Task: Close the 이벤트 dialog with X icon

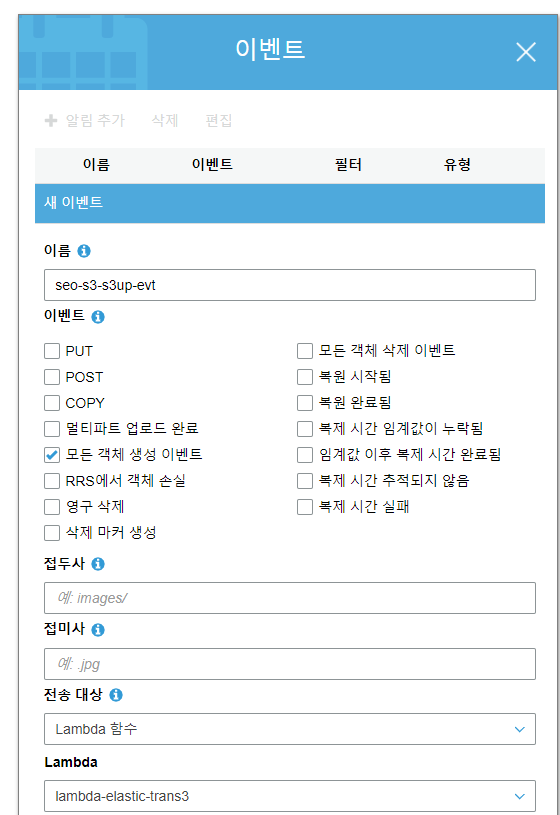Action: point(526,52)
